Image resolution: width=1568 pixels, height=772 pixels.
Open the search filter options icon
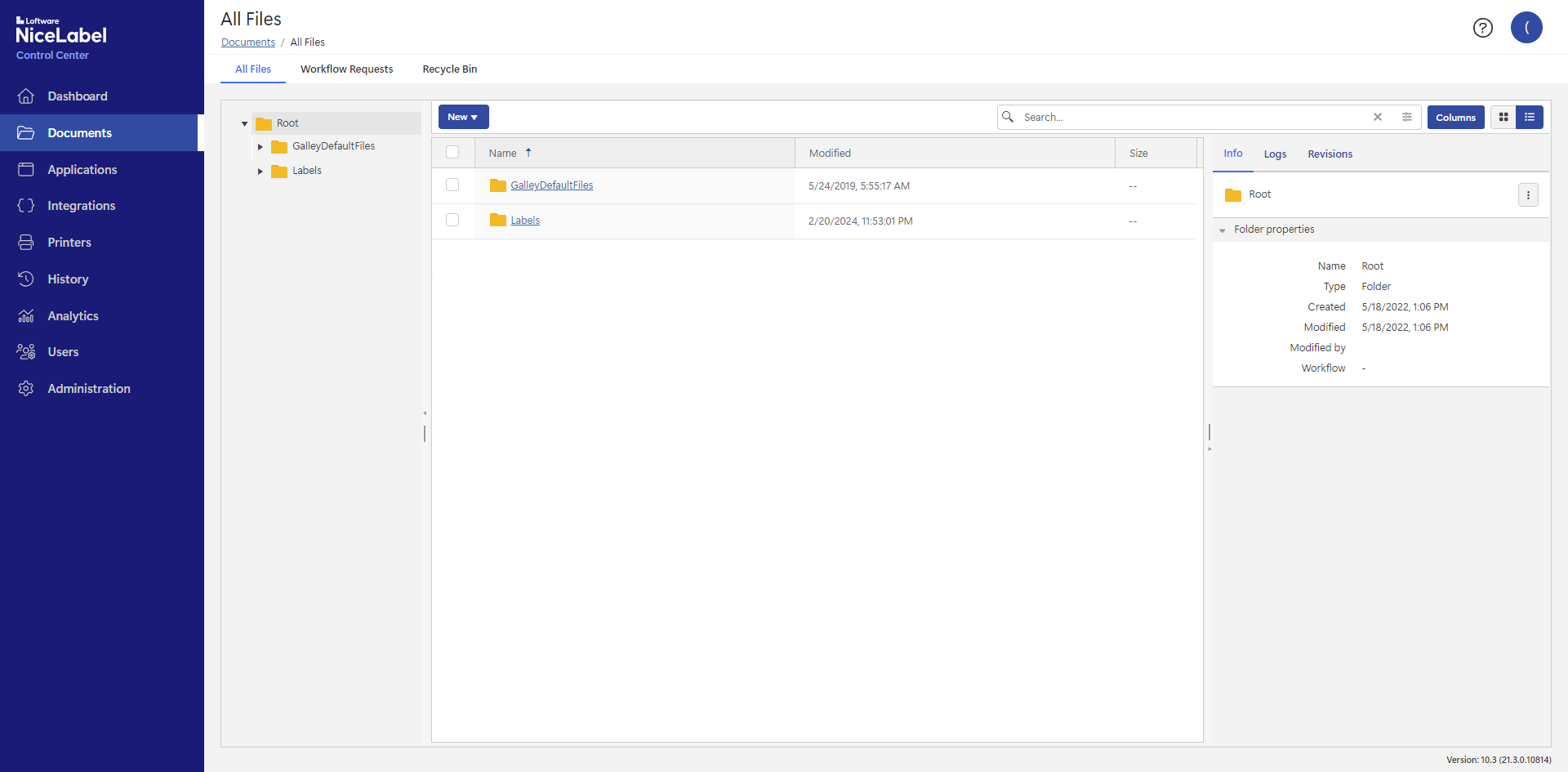[1407, 117]
